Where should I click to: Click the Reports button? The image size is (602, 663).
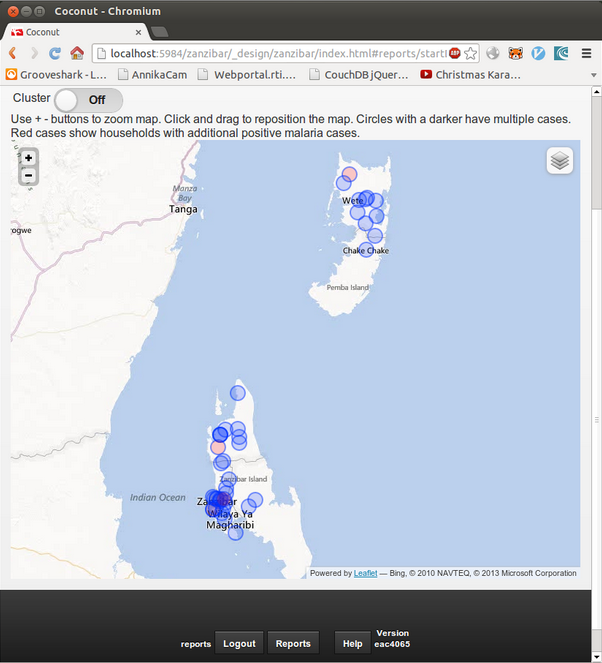(293, 644)
